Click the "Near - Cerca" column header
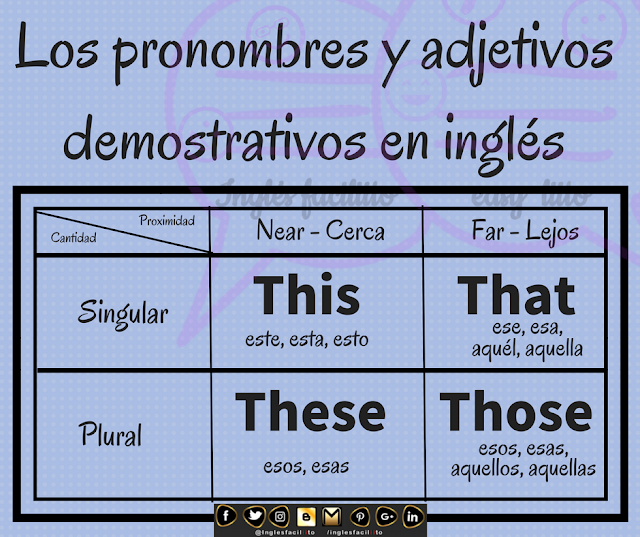 (320, 231)
